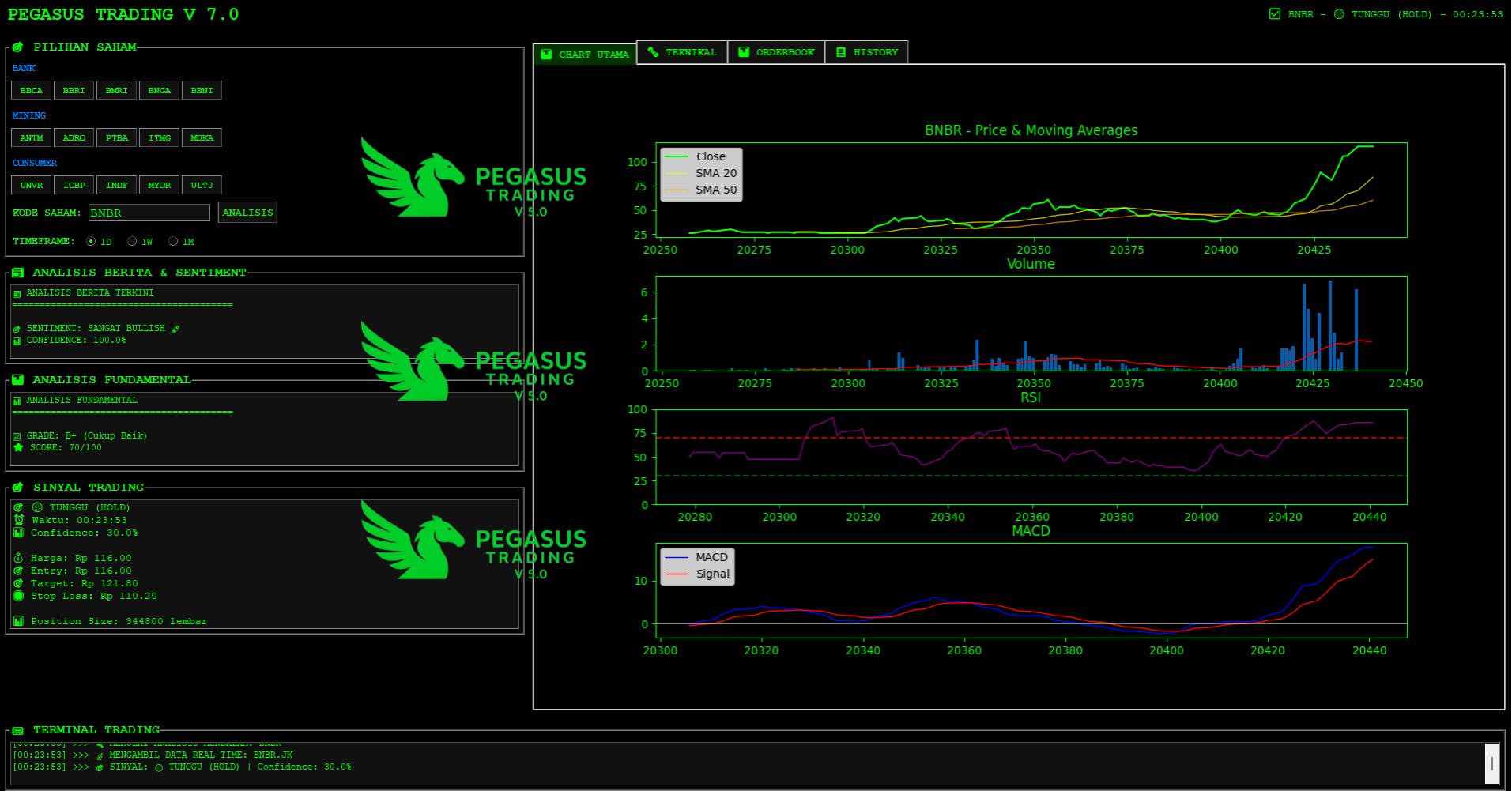Click the Analisis Fundamental panel icon

[17, 380]
